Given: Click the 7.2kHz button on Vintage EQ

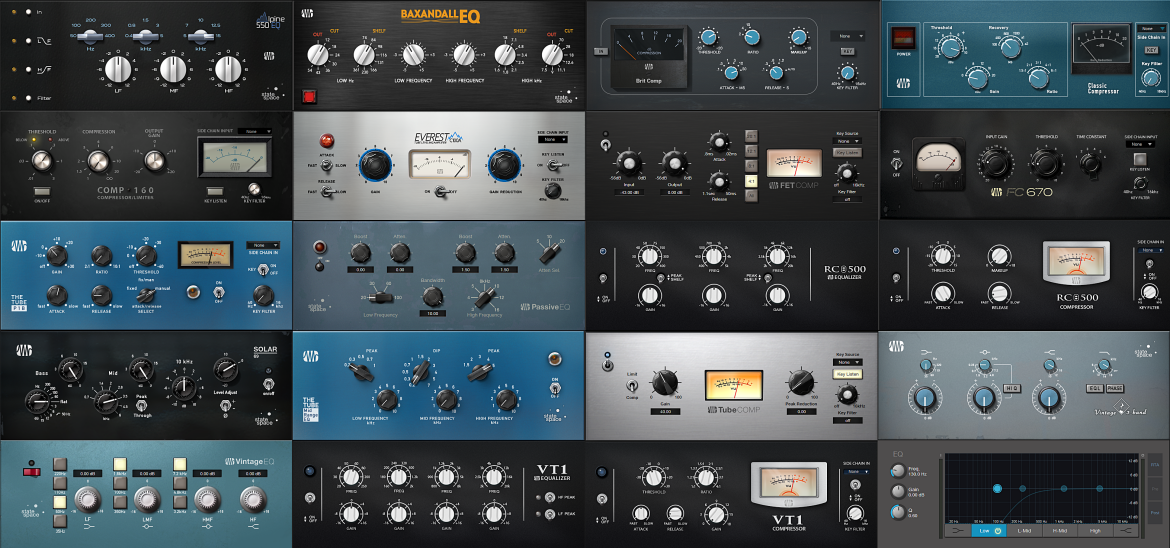Looking at the screenshot, I should click(179, 464).
